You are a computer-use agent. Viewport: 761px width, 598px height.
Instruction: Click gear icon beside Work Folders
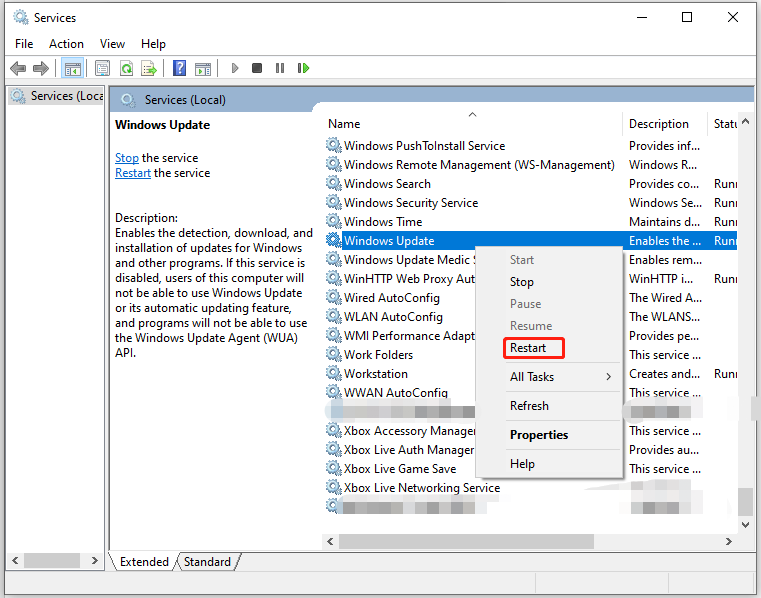[333, 354]
